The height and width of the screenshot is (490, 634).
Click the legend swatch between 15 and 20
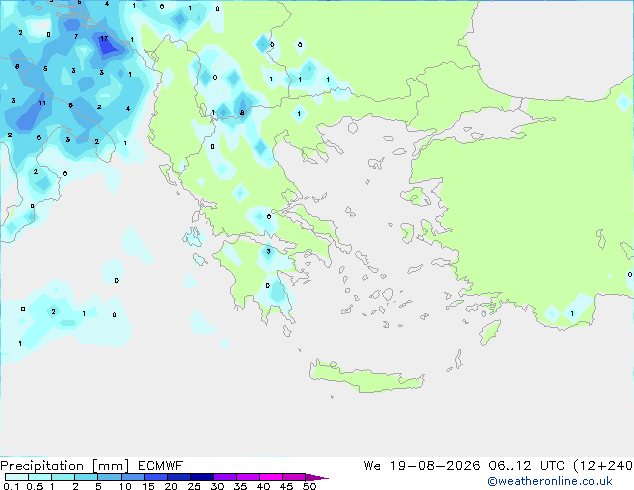pyautogui.click(x=156, y=477)
